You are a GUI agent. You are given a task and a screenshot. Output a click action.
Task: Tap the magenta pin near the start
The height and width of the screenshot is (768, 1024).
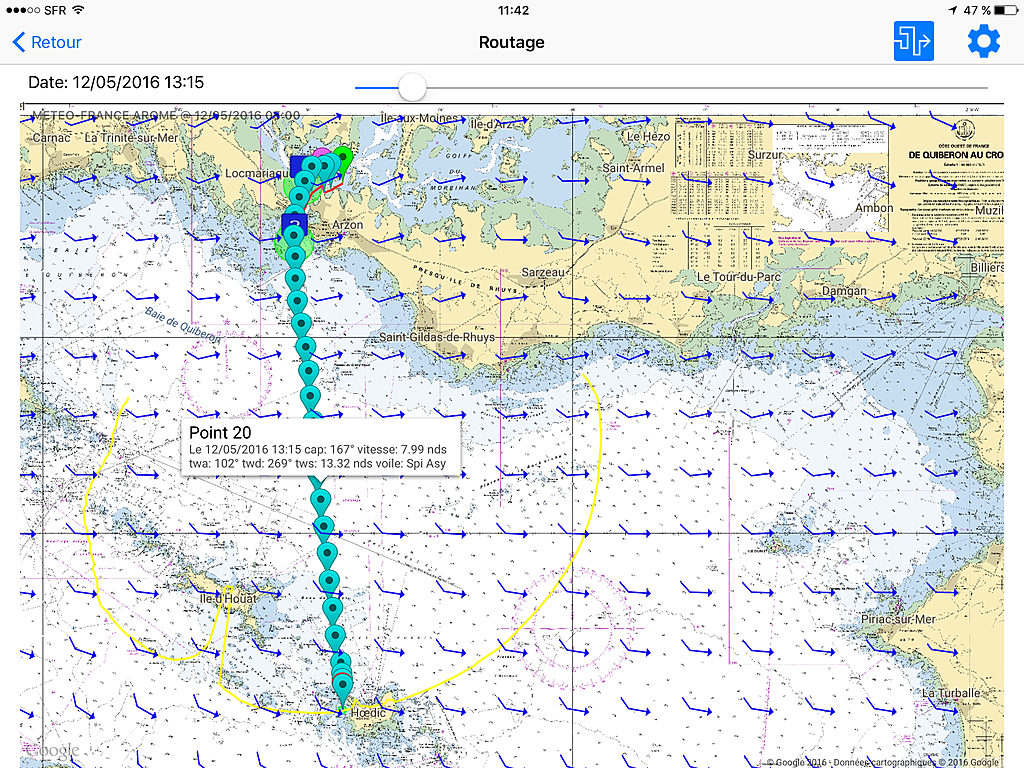coord(321,154)
